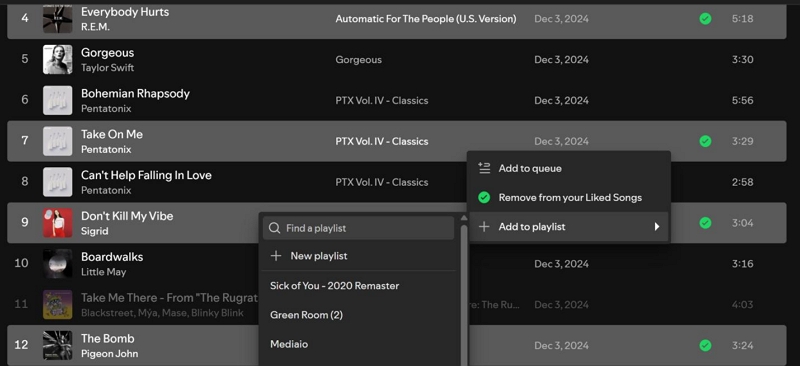Open the Taylor Swift artist link

click(x=108, y=68)
